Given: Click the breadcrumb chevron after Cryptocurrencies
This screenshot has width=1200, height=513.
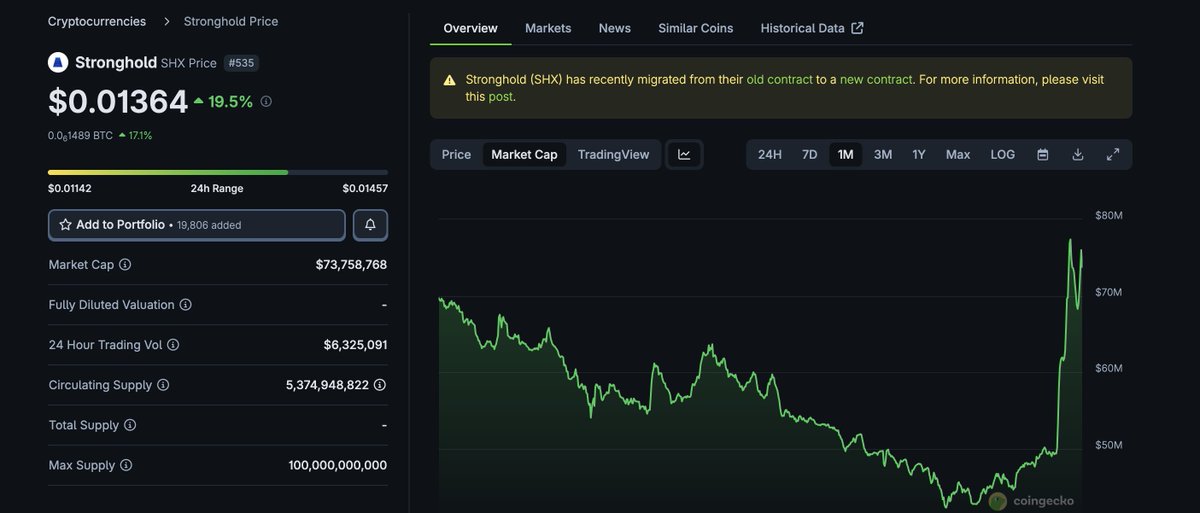Looking at the screenshot, I should click(x=165, y=21).
